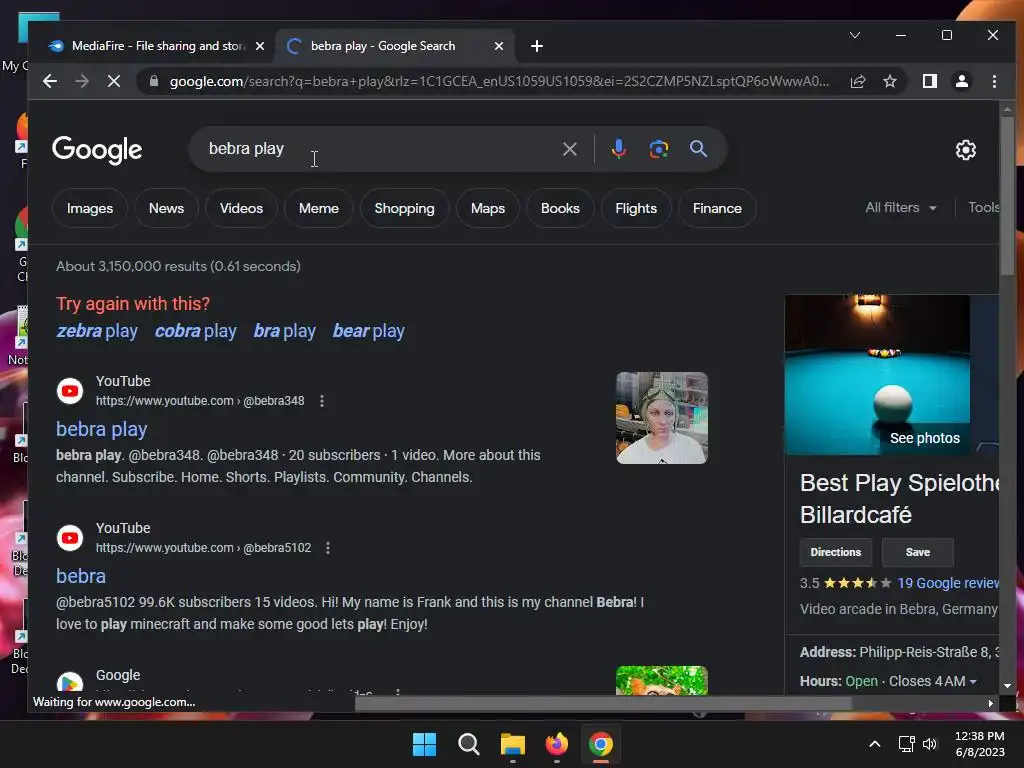Start voice search with the microphone icon
Image resolution: width=1024 pixels, height=768 pixels.
pos(618,149)
